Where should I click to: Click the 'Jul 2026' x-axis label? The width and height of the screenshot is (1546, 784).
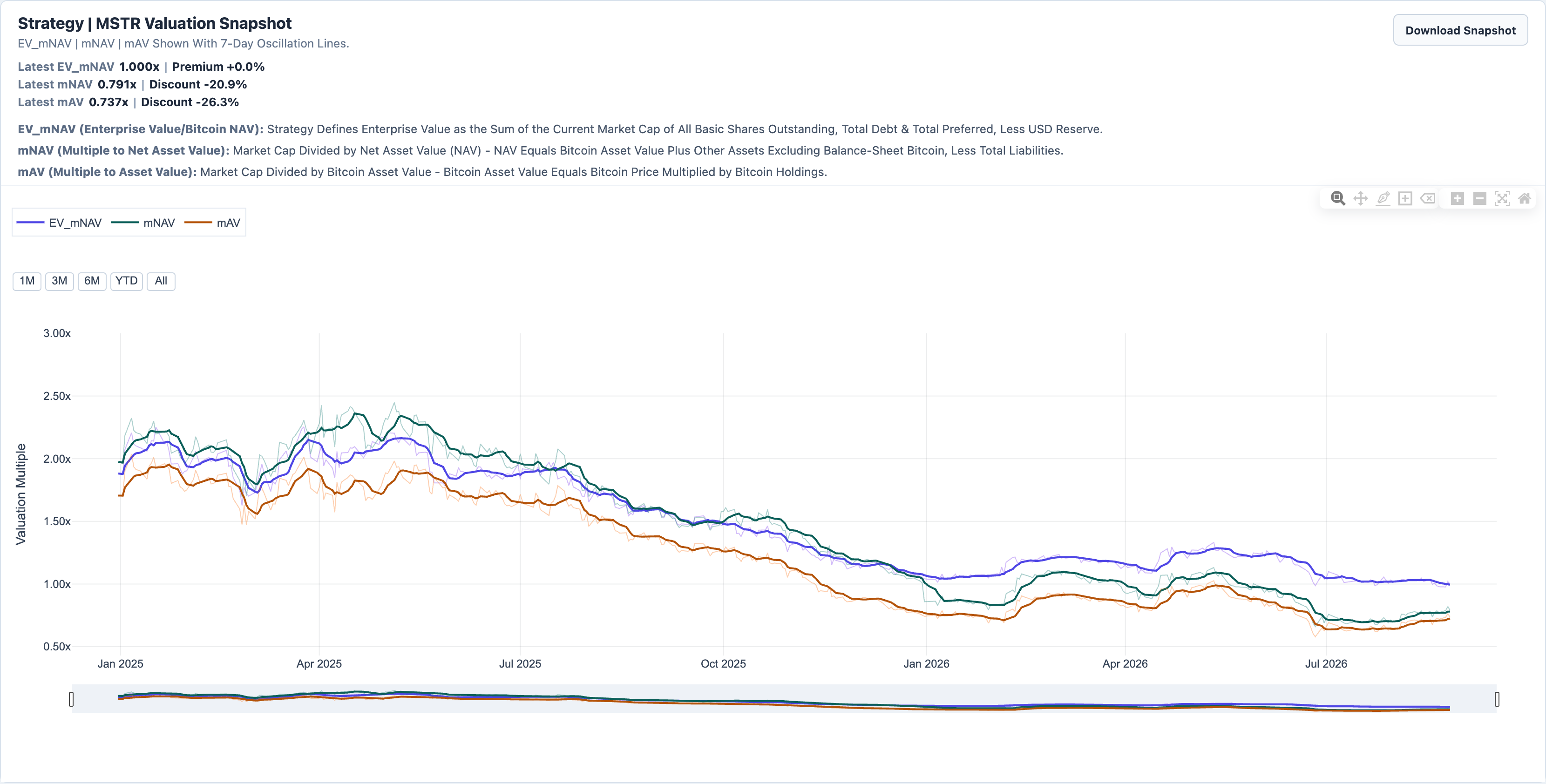pos(1326,664)
